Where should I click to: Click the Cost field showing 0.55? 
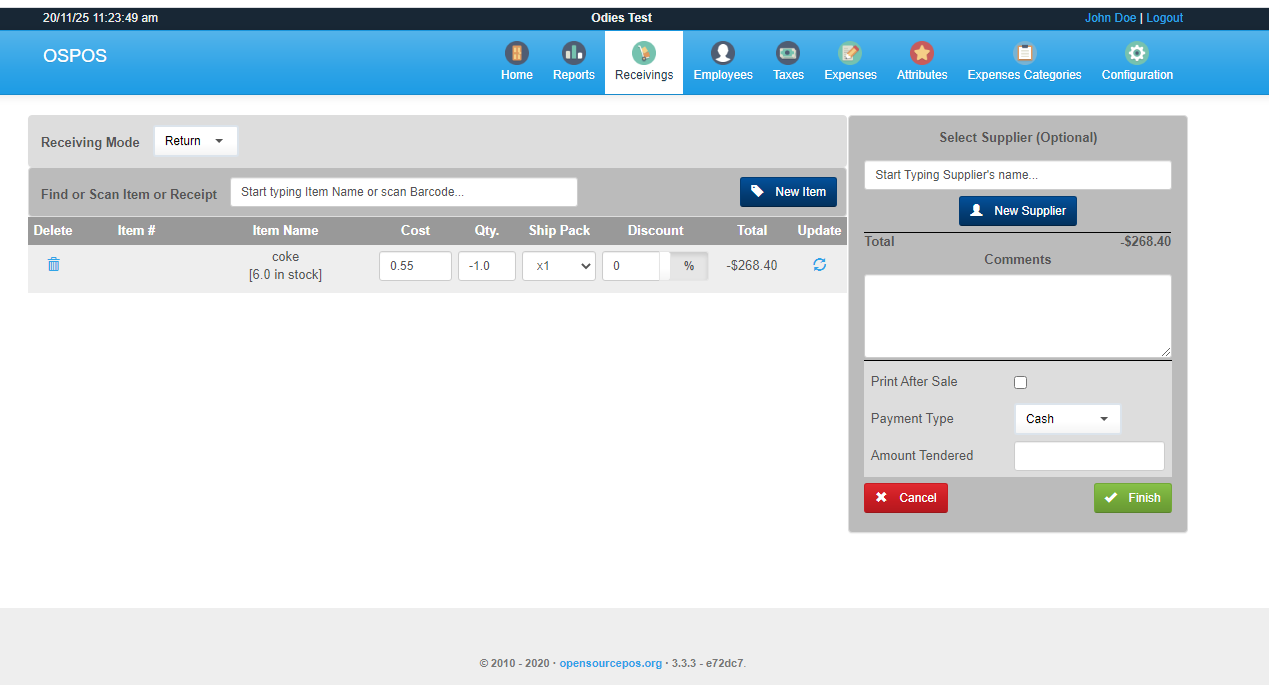click(415, 266)
